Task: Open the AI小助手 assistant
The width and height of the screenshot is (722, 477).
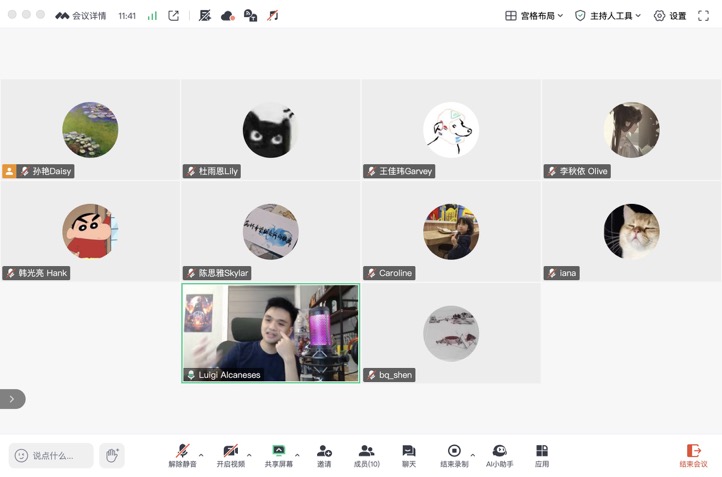Action: [499, 452]
